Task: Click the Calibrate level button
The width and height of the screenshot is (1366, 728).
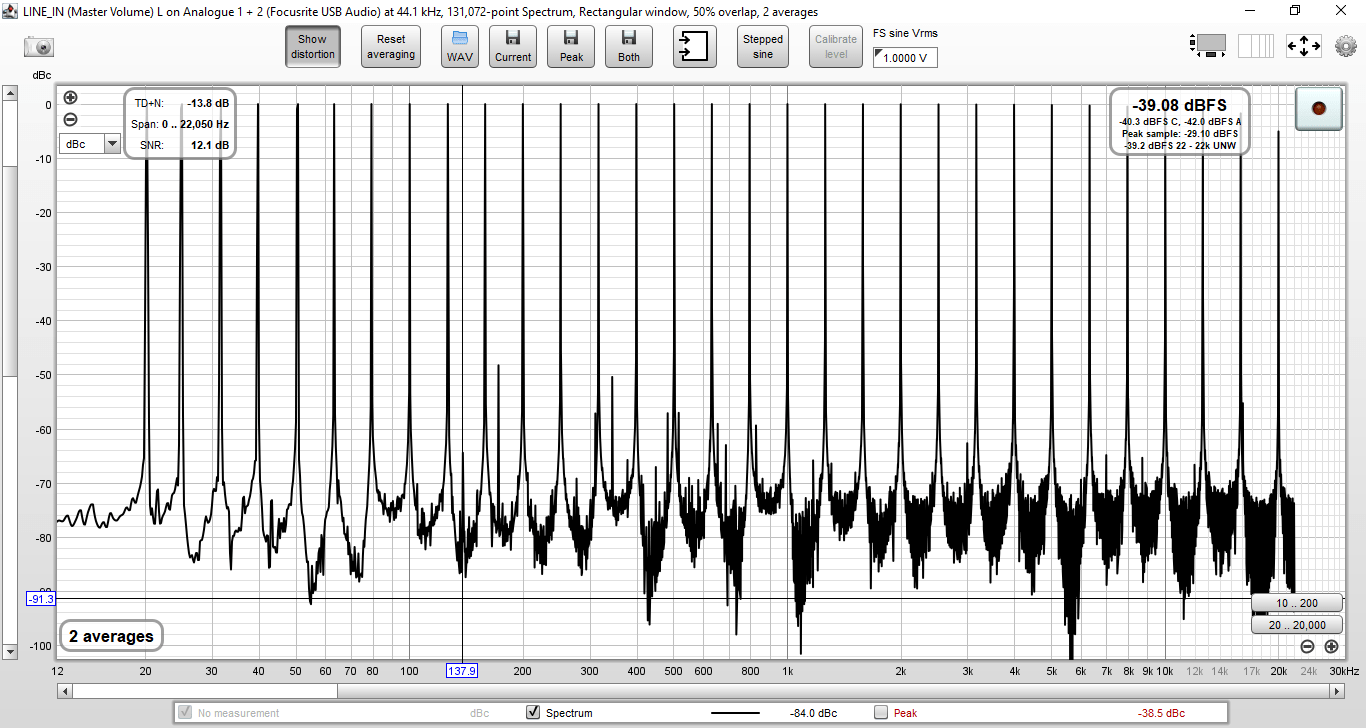Action: click(x=836, y=47)
